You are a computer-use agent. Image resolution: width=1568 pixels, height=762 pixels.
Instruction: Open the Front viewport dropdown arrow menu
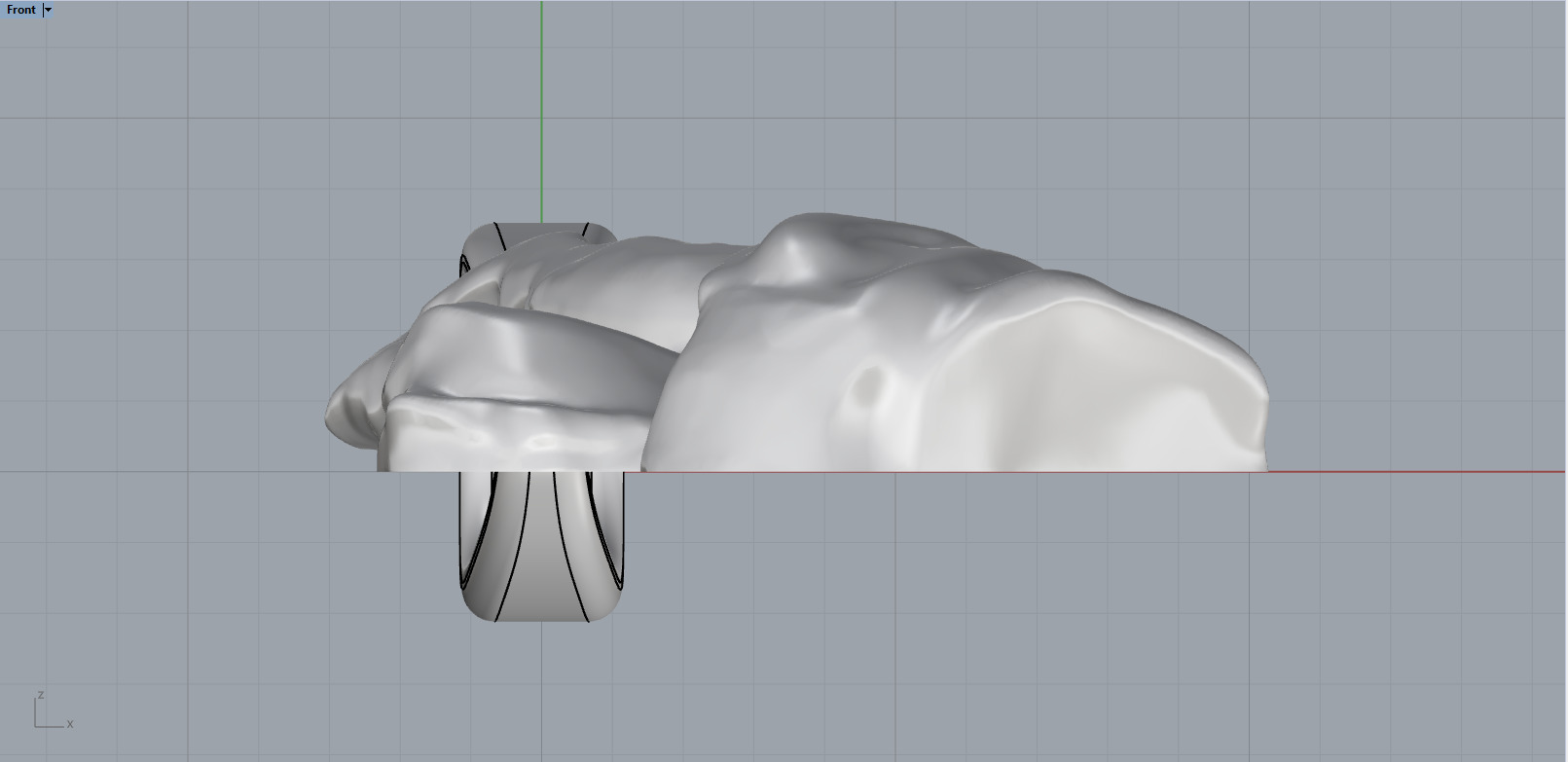(48, 10)
